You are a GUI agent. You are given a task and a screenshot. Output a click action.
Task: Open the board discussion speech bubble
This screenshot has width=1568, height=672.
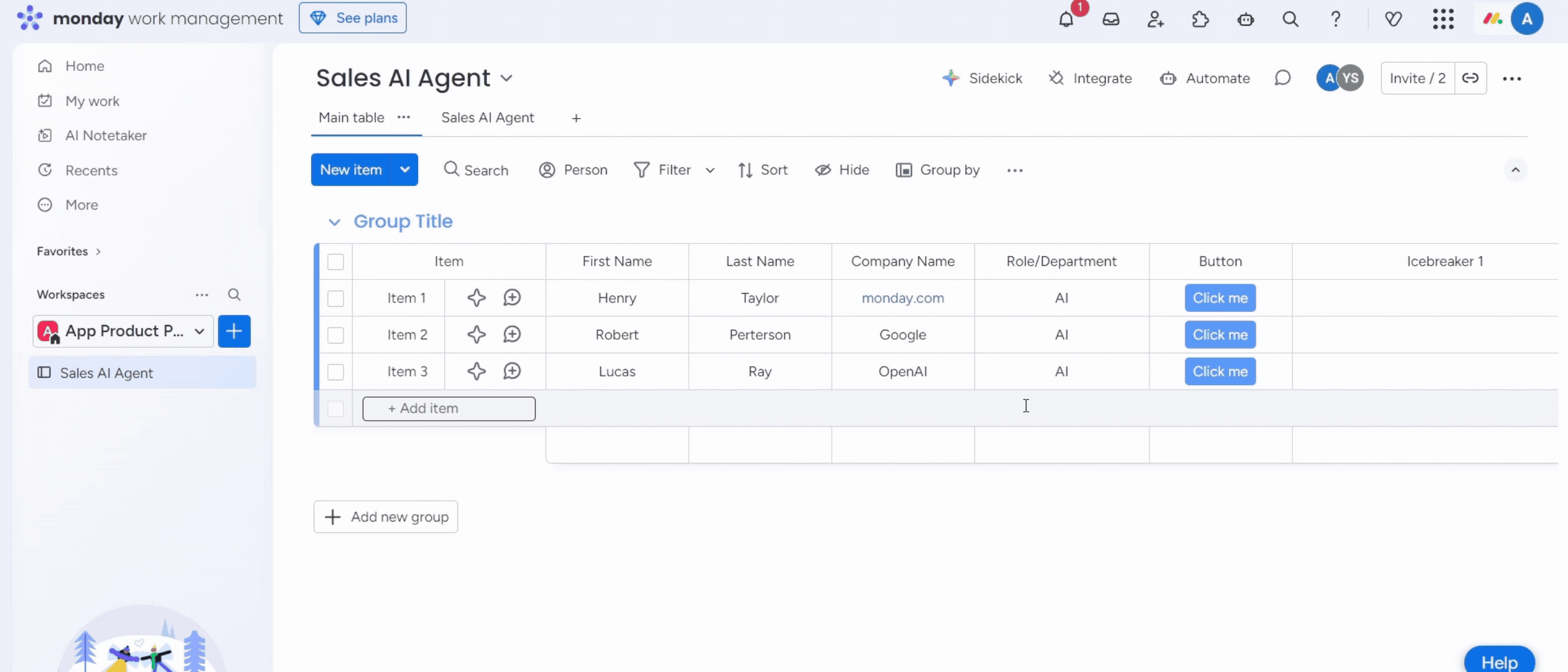pos(1282,78)
